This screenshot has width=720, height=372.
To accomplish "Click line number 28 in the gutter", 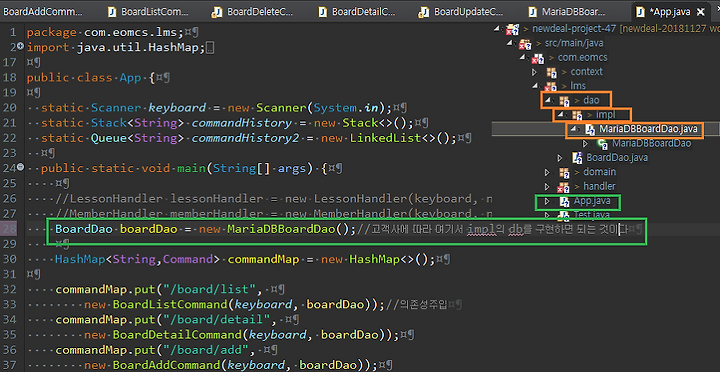I will coord(9,229).
